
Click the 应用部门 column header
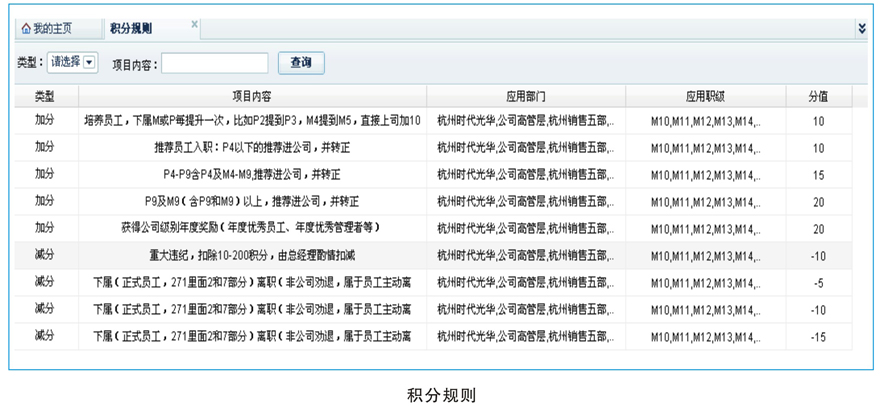pos(526,96)
